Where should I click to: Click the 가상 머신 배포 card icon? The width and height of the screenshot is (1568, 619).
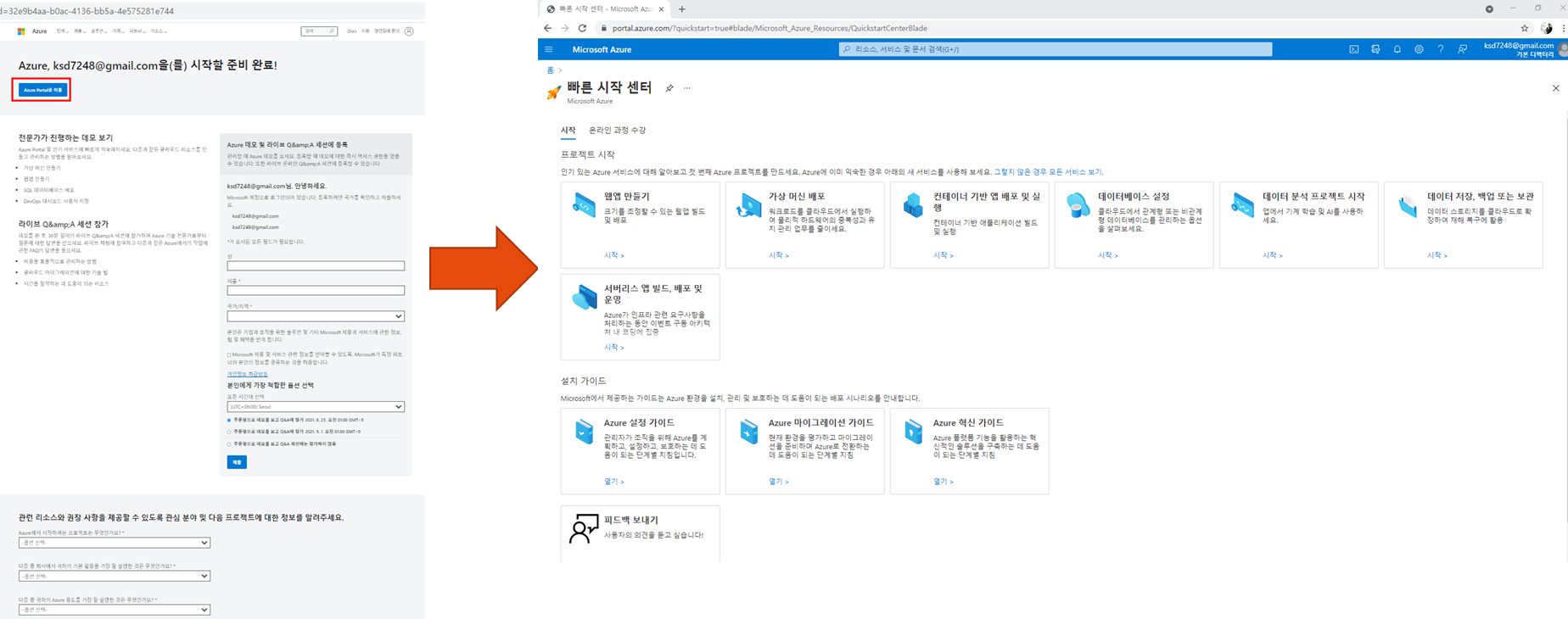click(748, 205)
